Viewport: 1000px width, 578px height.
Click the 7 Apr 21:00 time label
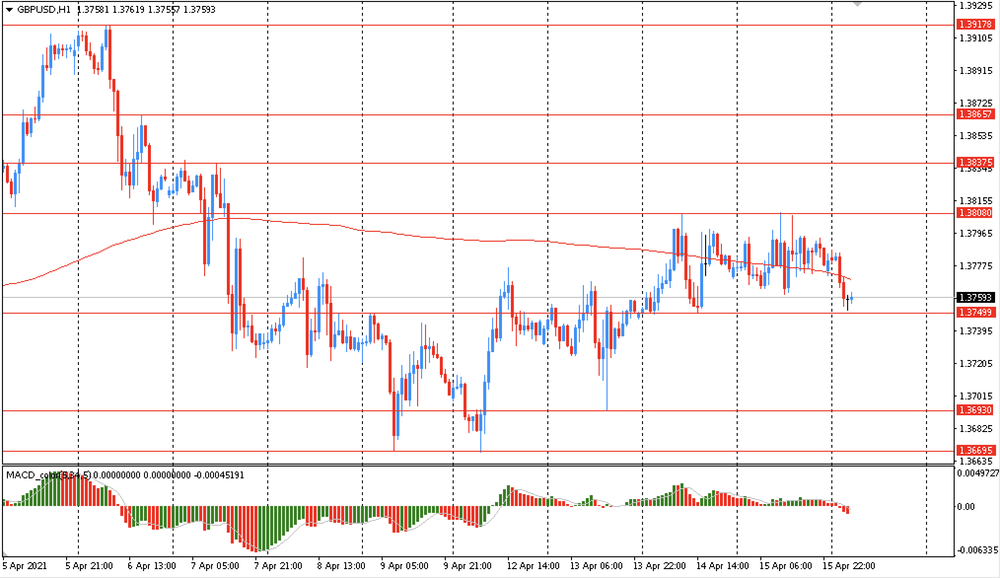[x=278, y=566]
